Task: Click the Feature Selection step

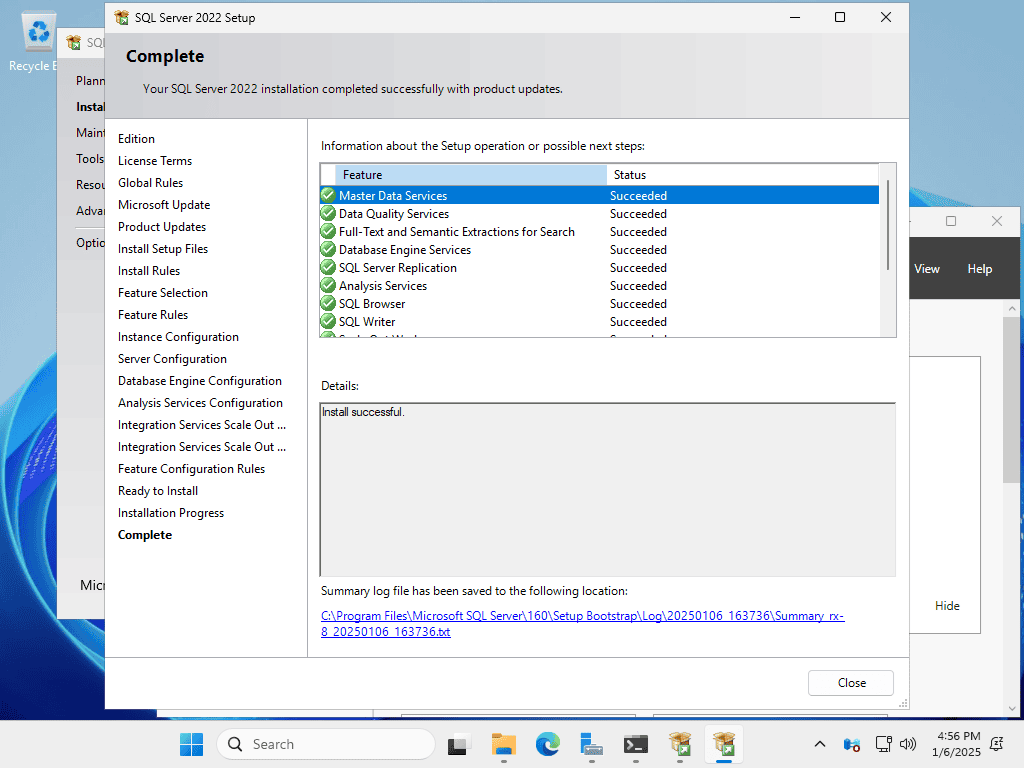Action: pyautogui.click(x=163, y=293)
